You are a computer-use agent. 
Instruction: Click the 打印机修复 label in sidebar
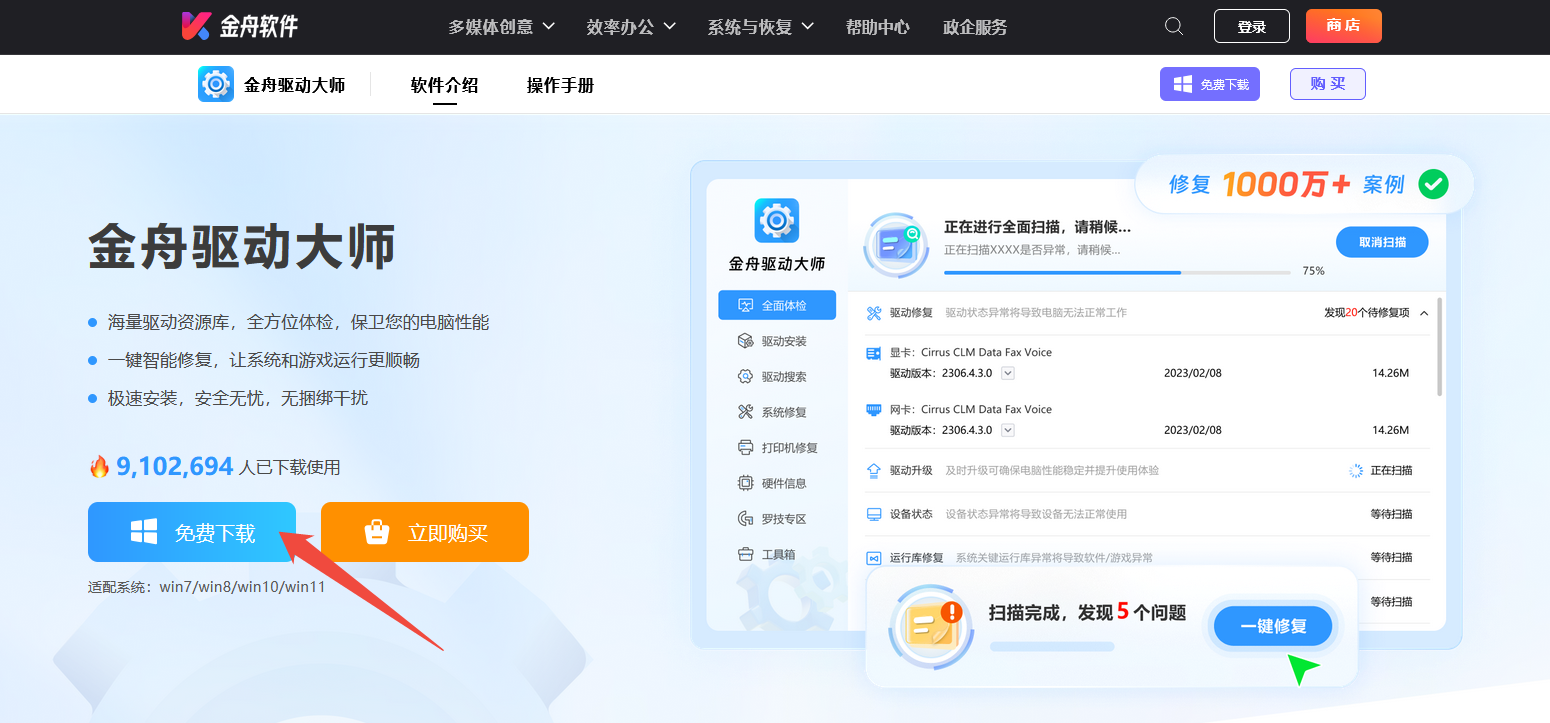coord(790,447)
